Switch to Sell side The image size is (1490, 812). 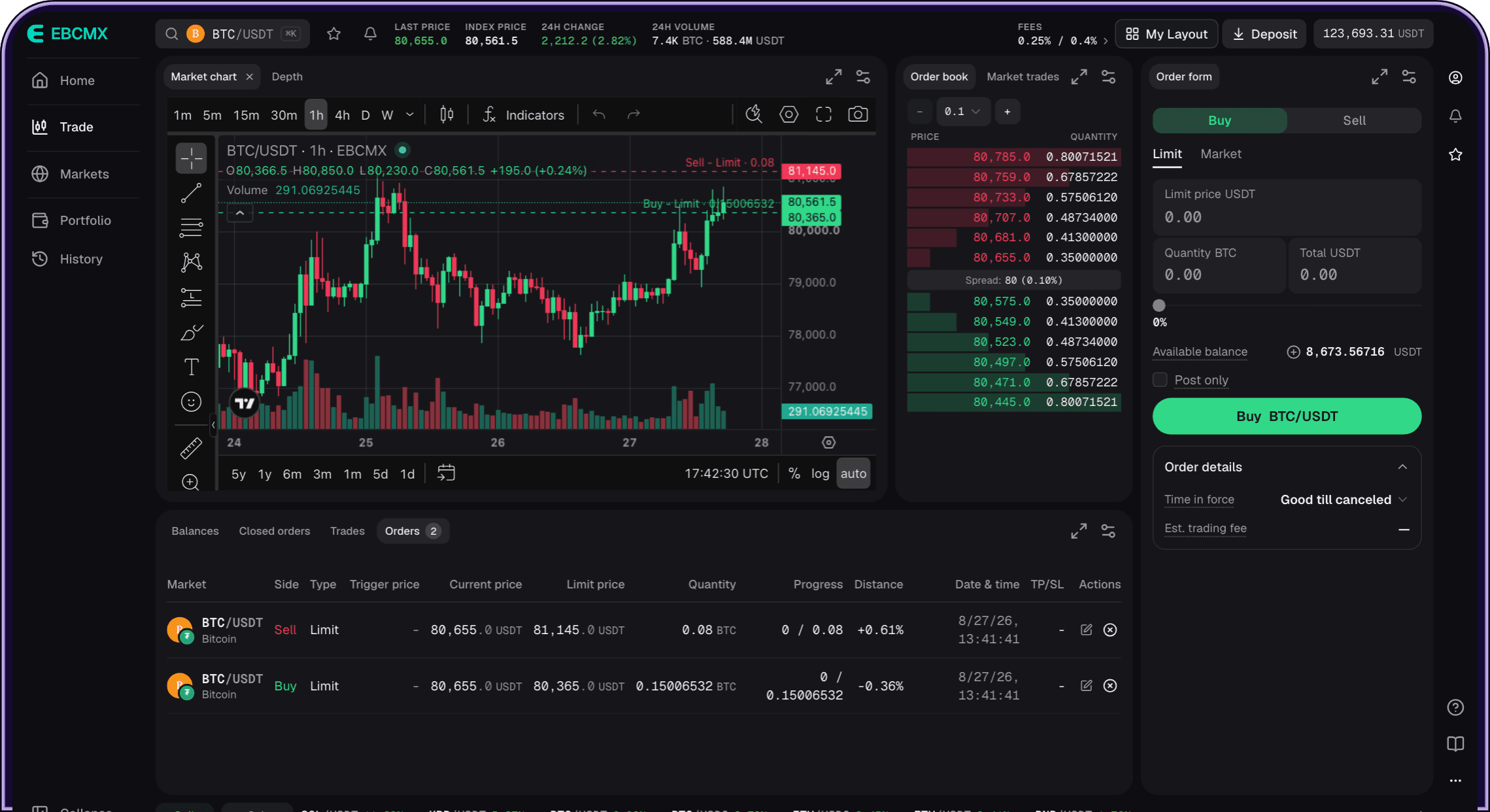point(1354,121)
